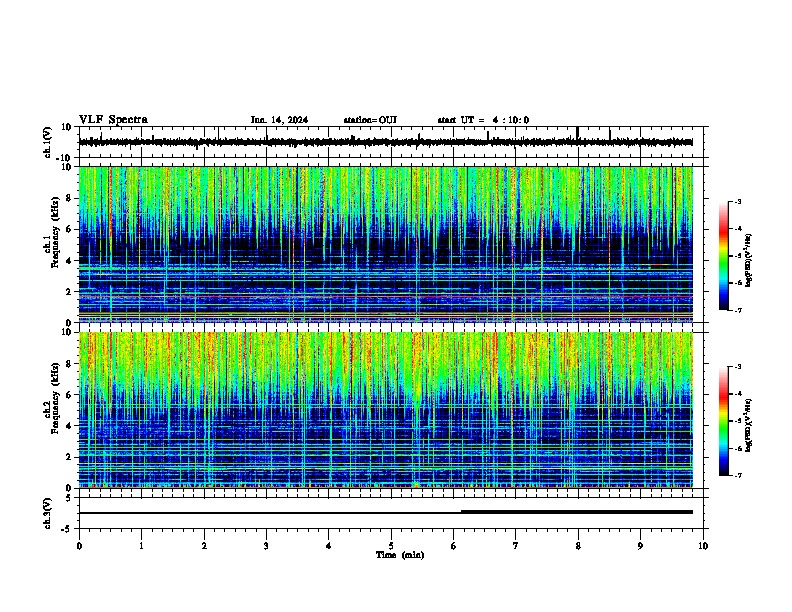Screen dimensions: 792x612
Task: Click the 8 kHz tick on ch.1 frequency axis
Action: (x=69, y=198)
